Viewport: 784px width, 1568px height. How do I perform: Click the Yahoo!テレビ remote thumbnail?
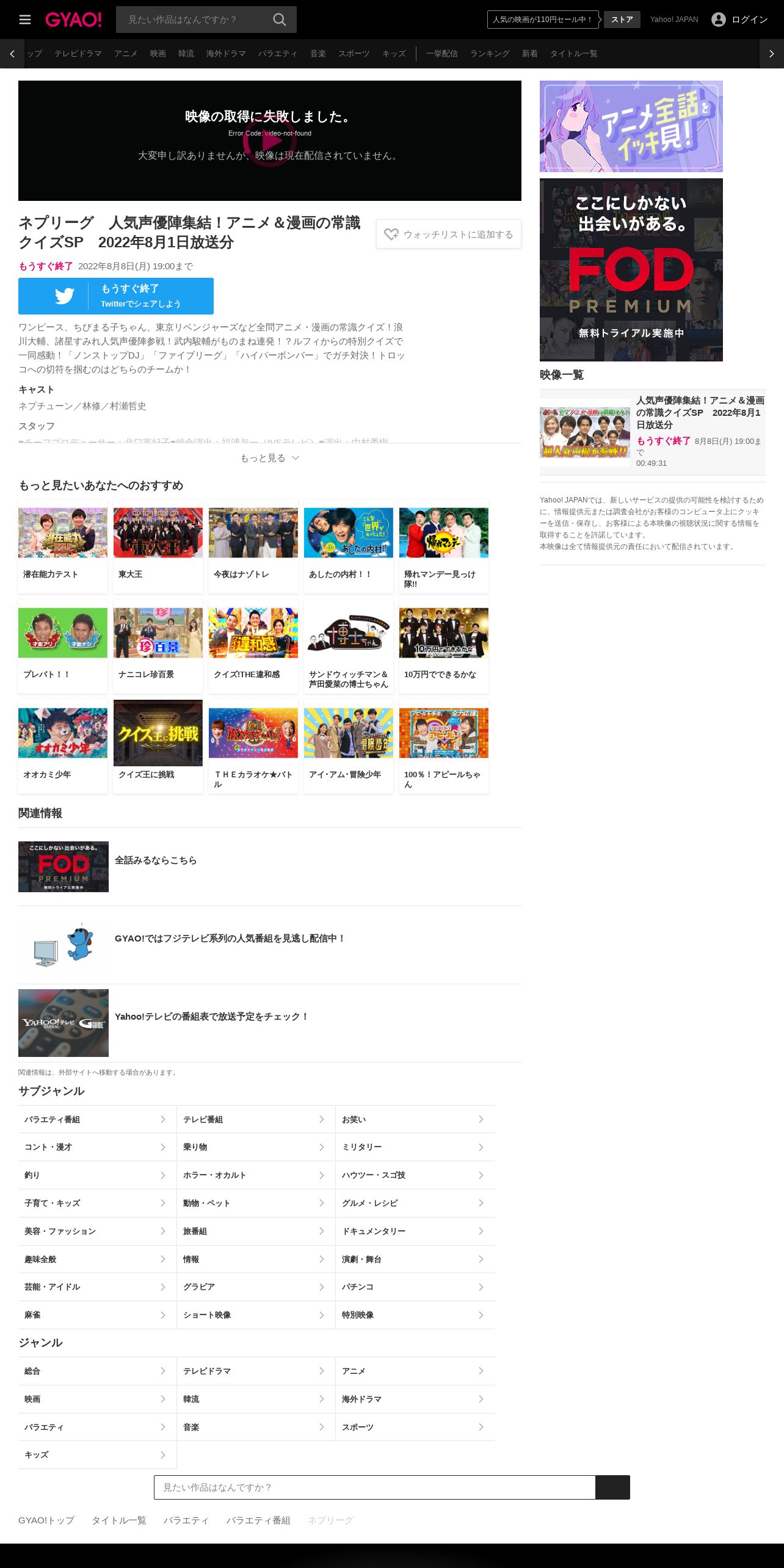(64, 1023)
